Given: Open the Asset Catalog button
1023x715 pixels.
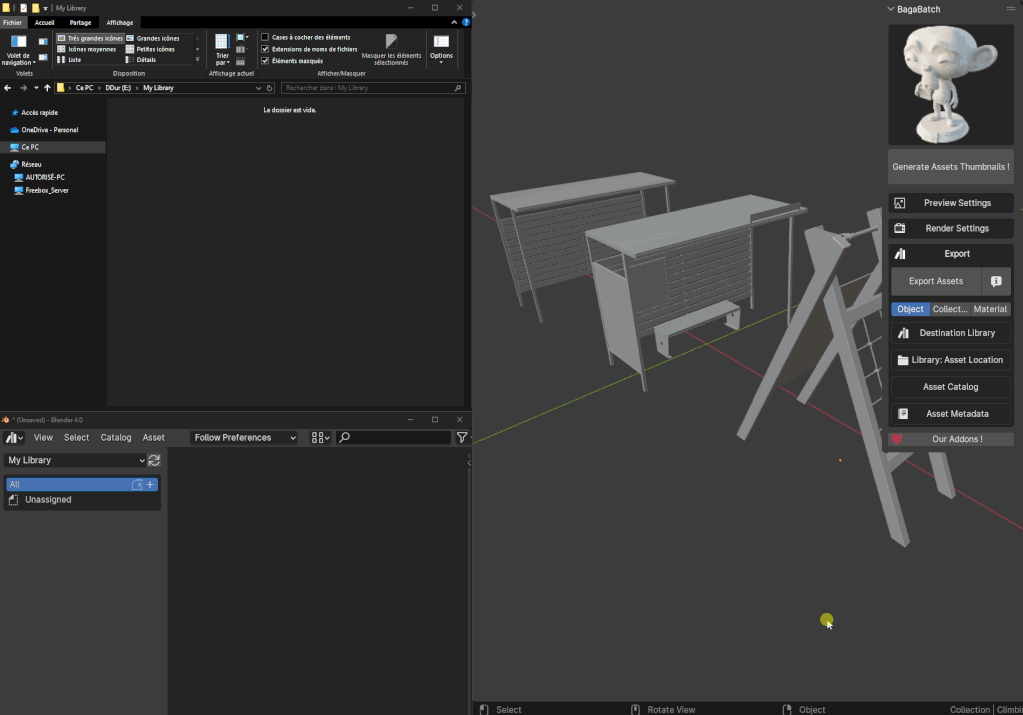Looking at the screenshot, I should 951,387.
